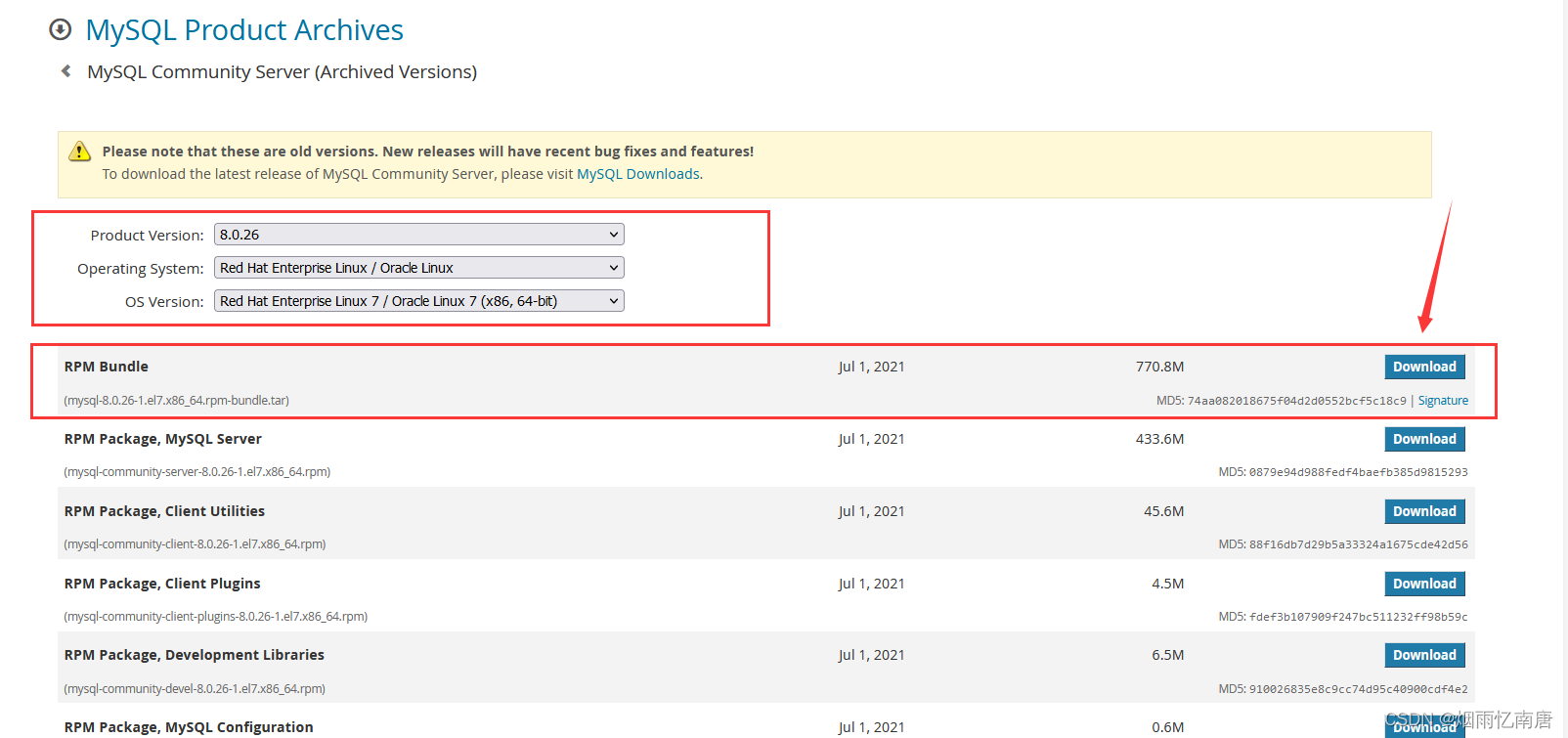Image resolution: width=1568 pixels, height=738 pixels.
Task: Click the download circle icon beside MySQL Product Archives
Action: pos(61,29)
